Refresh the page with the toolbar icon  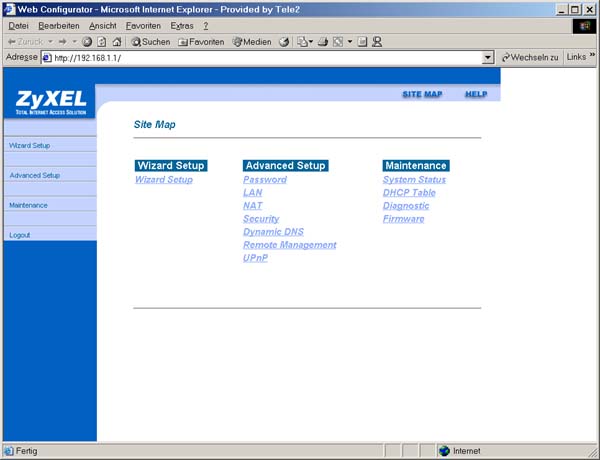tap(102, 42)
